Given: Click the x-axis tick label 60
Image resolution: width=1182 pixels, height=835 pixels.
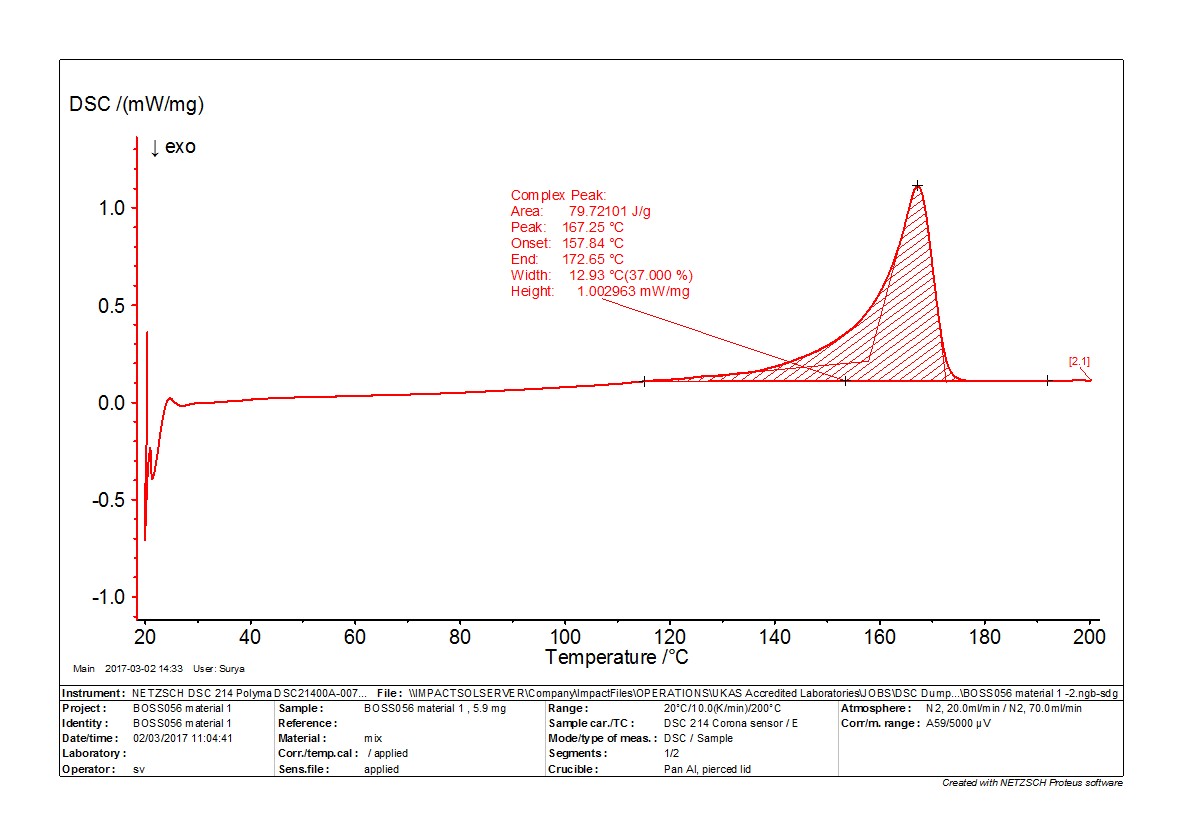Looking at the screenshot, I should [x=354, y=637].
